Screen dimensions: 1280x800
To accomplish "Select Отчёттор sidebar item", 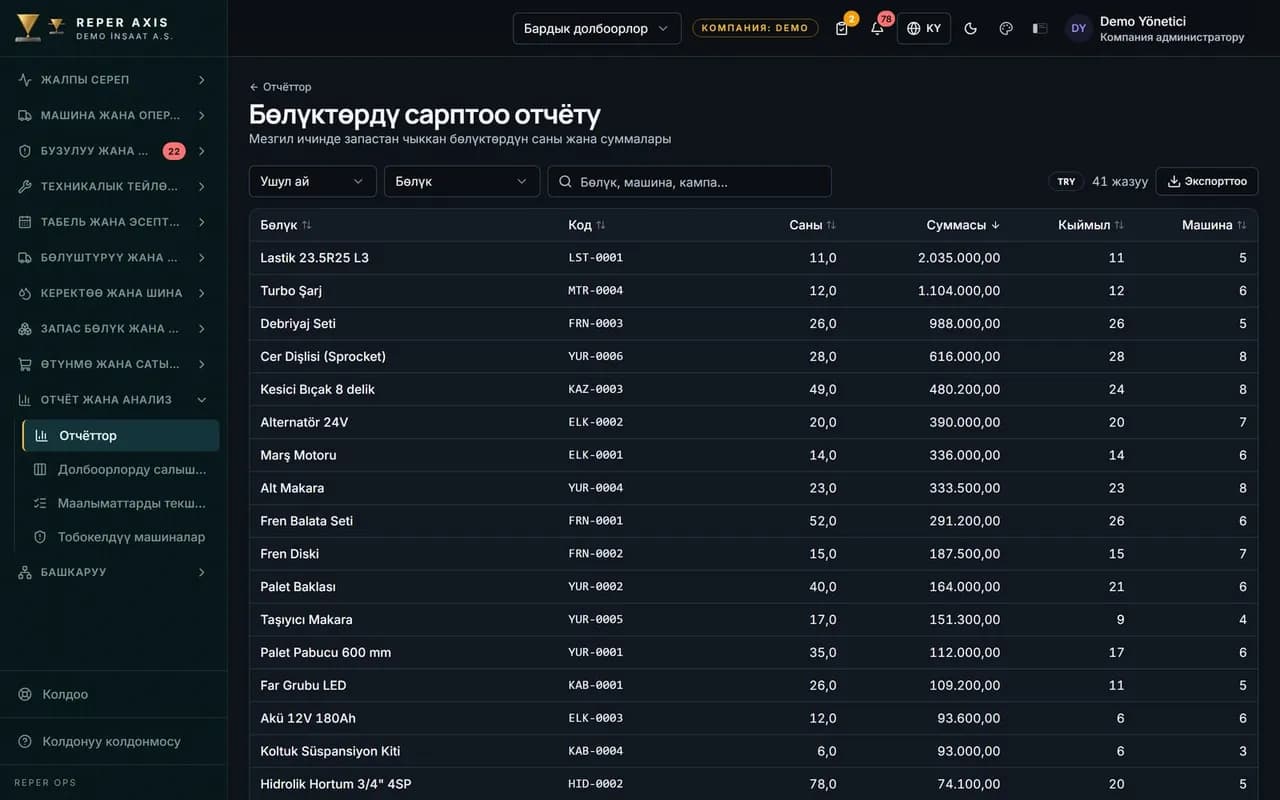I will point(121,435).
